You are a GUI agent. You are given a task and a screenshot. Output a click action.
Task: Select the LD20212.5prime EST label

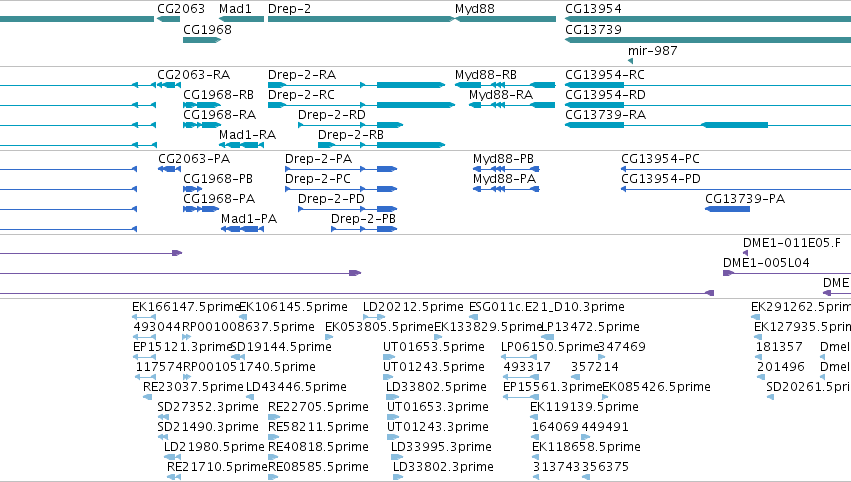413,307
